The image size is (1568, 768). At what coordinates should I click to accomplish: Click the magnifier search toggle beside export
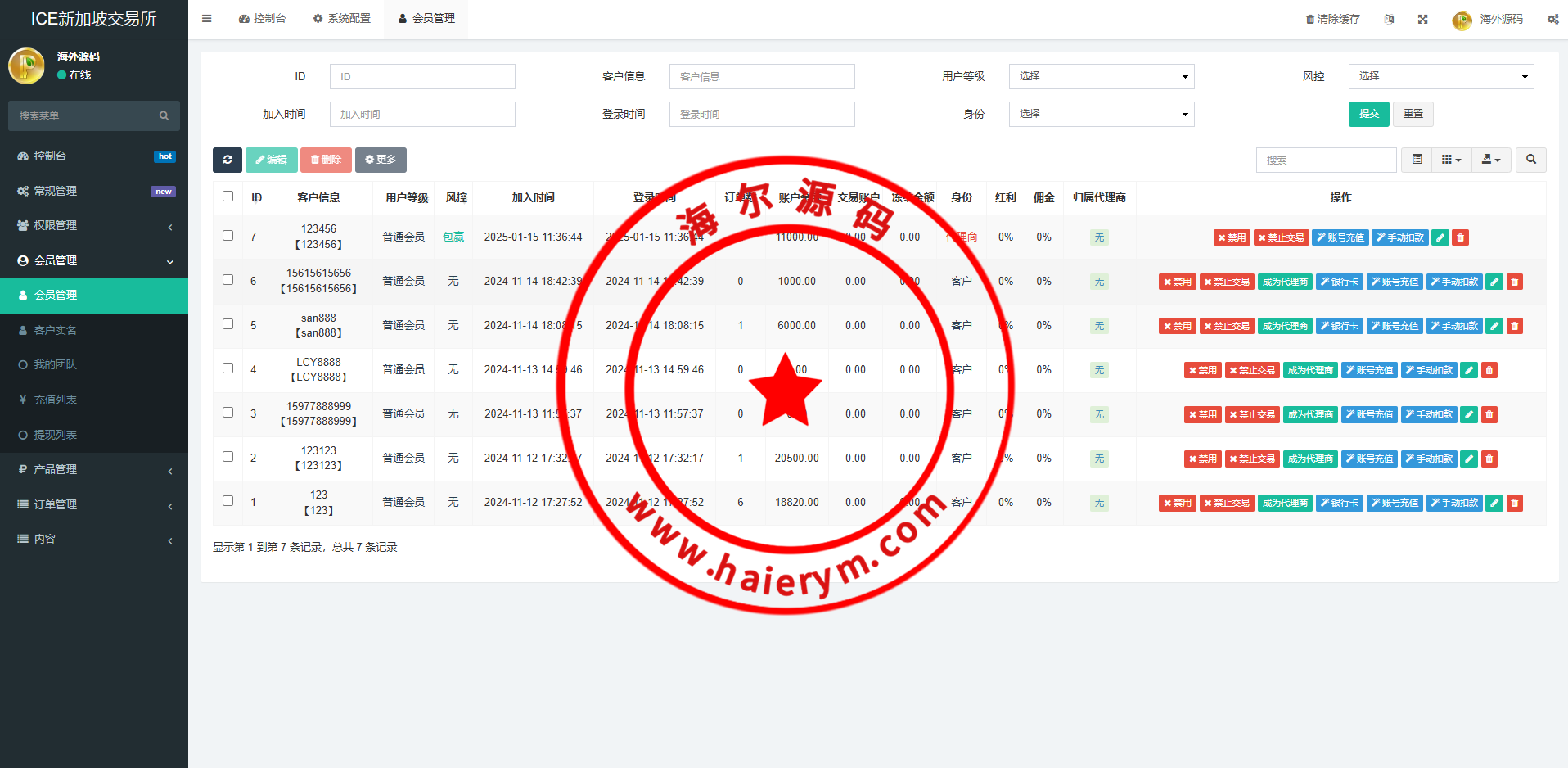click(1530, 160)
